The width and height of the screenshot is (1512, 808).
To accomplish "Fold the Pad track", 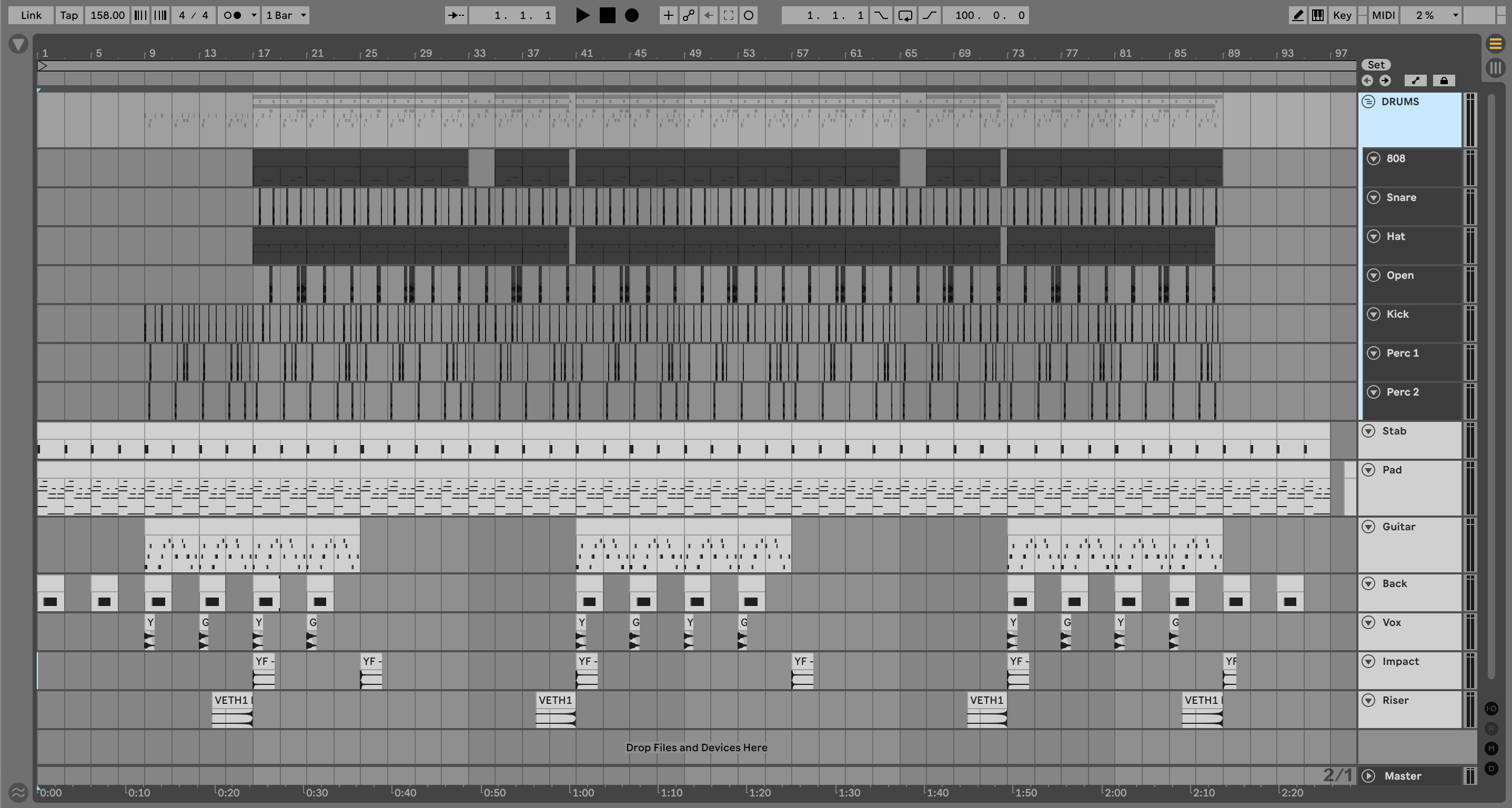I will [x=1368, y=469].
